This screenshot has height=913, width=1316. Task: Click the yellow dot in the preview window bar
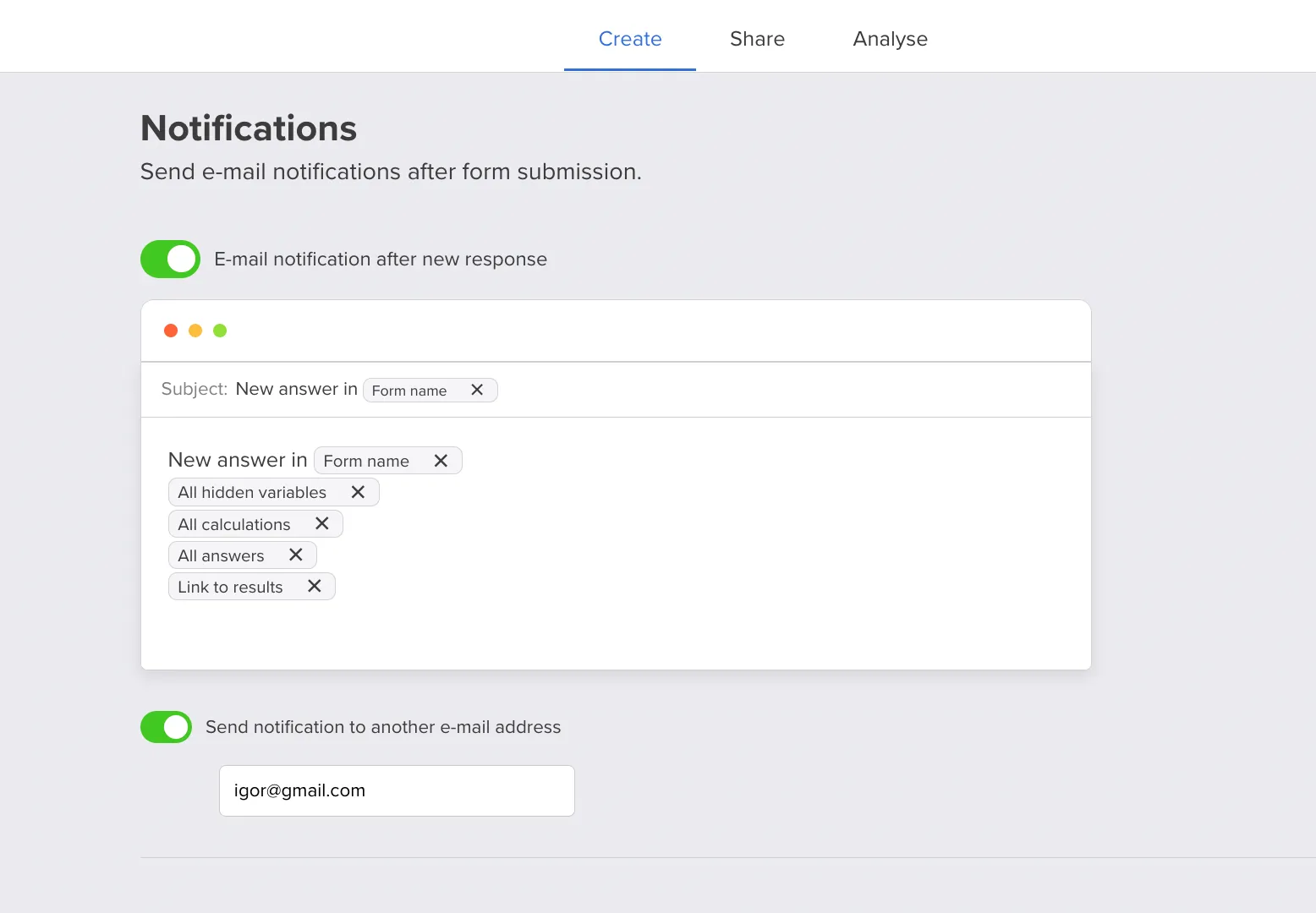click(x=195, y=330)
